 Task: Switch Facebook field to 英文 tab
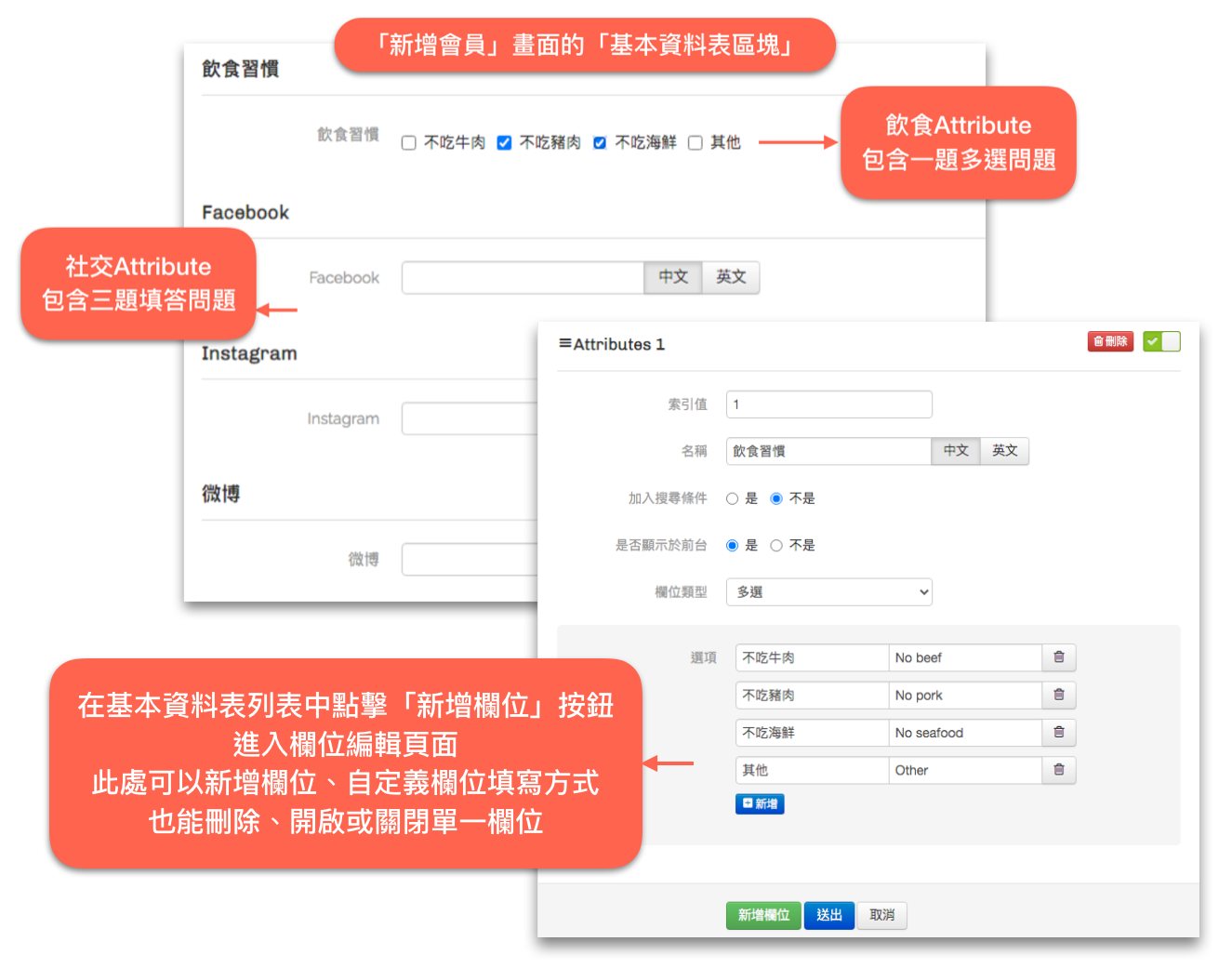pyautogui.click(x=730, y=277)
